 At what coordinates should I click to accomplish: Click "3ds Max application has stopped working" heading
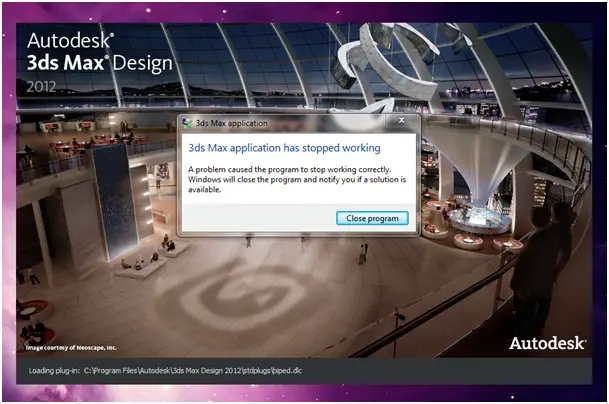point(284,148)
